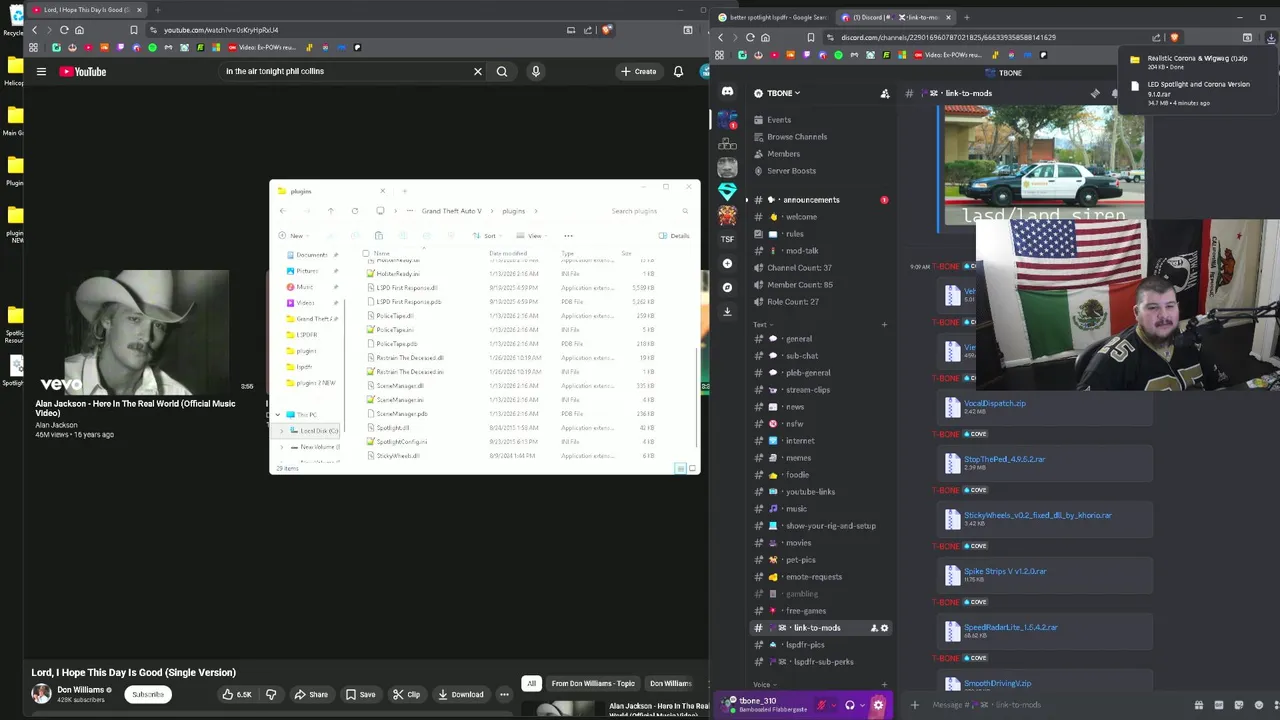Click the Search plugins field

tap(648, 211)
